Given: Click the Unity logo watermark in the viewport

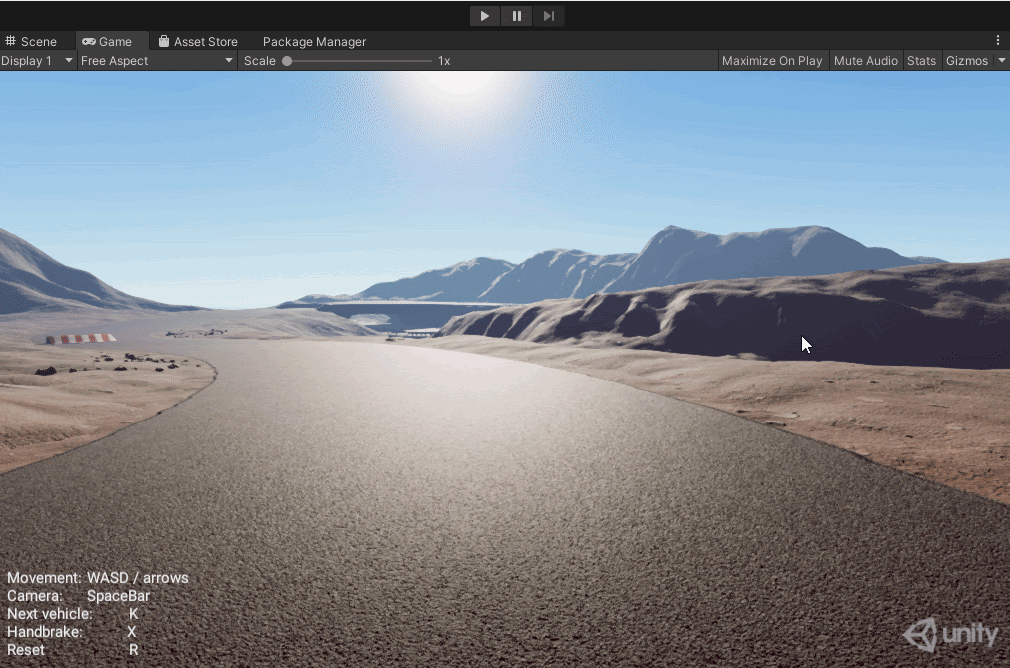Looking at the screenshot, I should (x=951, y=635).
